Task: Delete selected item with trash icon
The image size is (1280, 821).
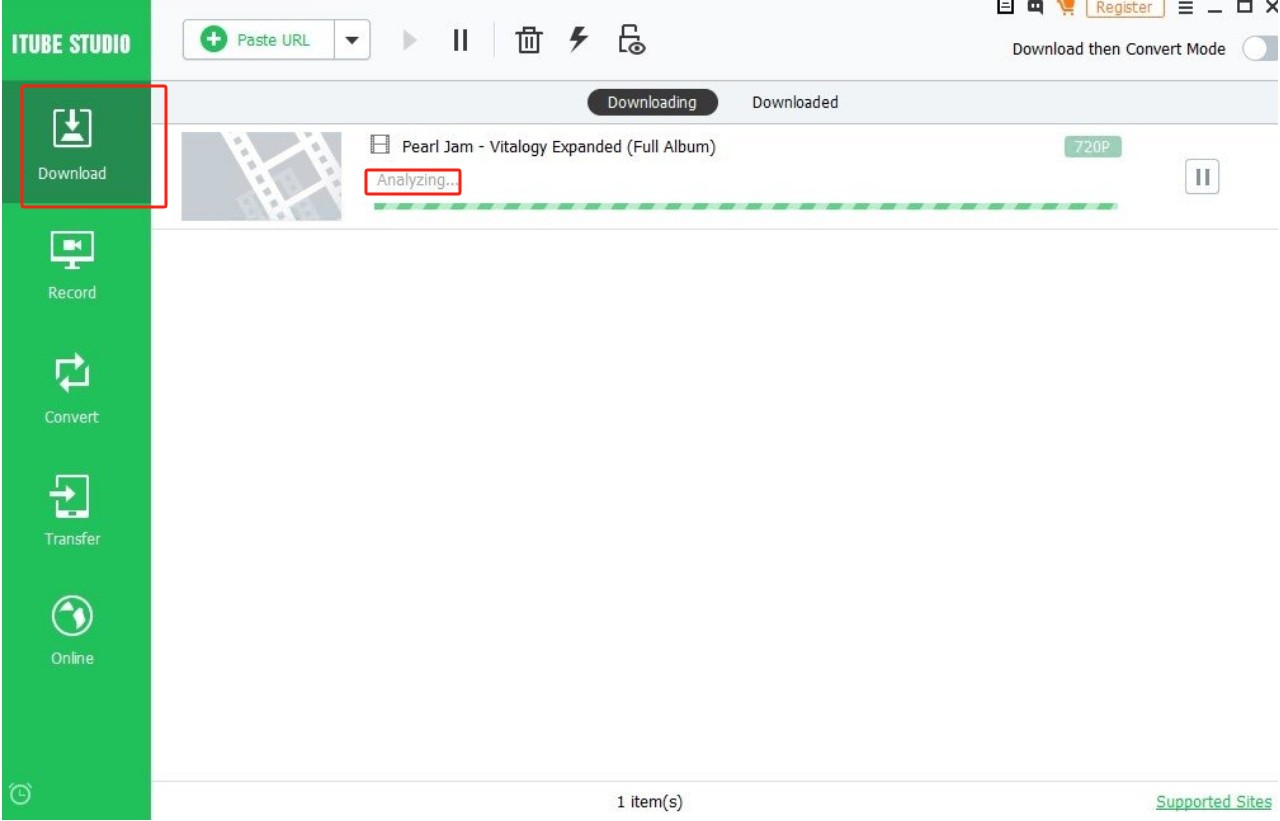Action: (529, 41)
